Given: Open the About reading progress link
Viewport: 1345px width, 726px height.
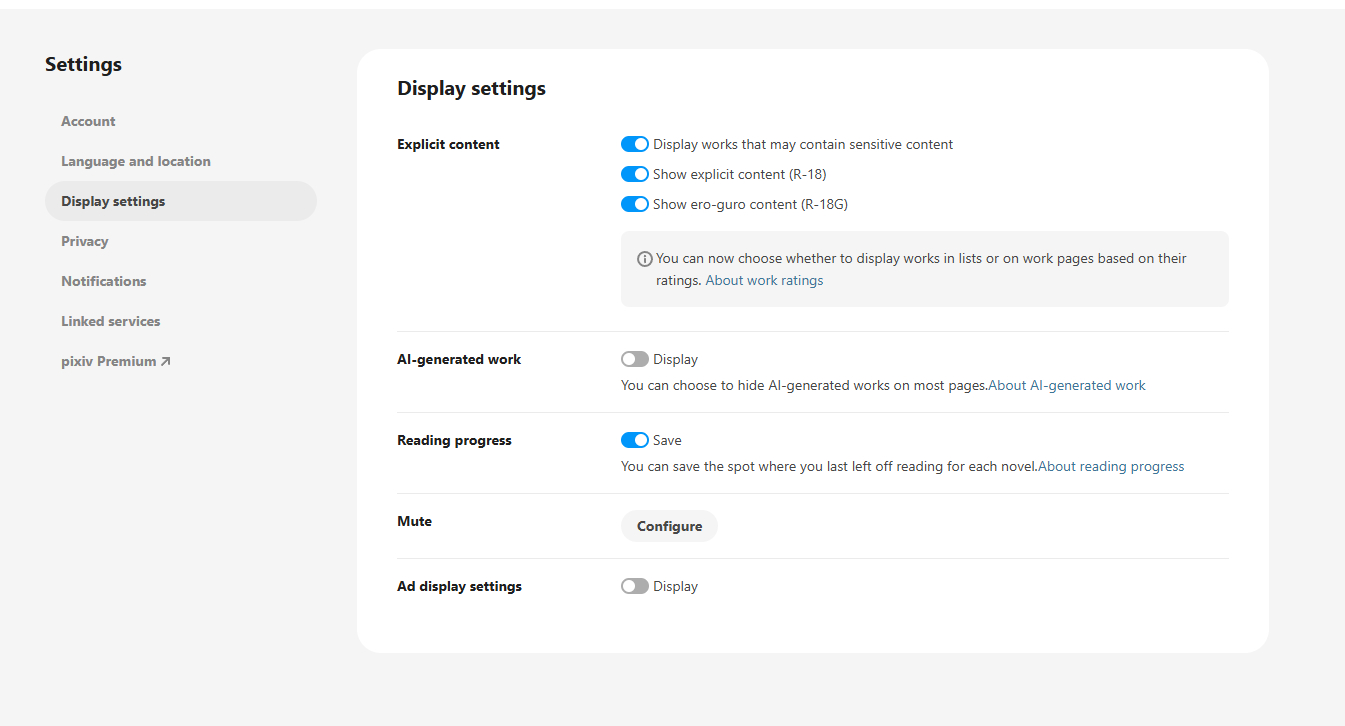Looking at the screenshot, I should [x=1111, y=467].
